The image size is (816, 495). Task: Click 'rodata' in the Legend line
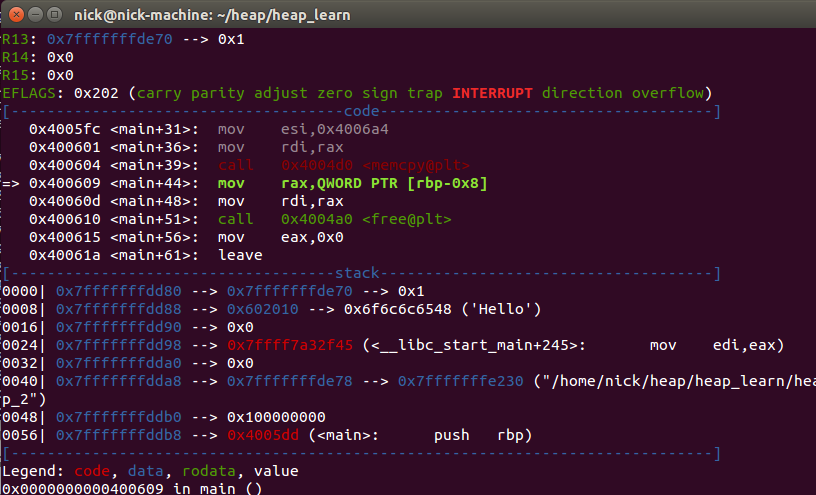click(208, 471)
